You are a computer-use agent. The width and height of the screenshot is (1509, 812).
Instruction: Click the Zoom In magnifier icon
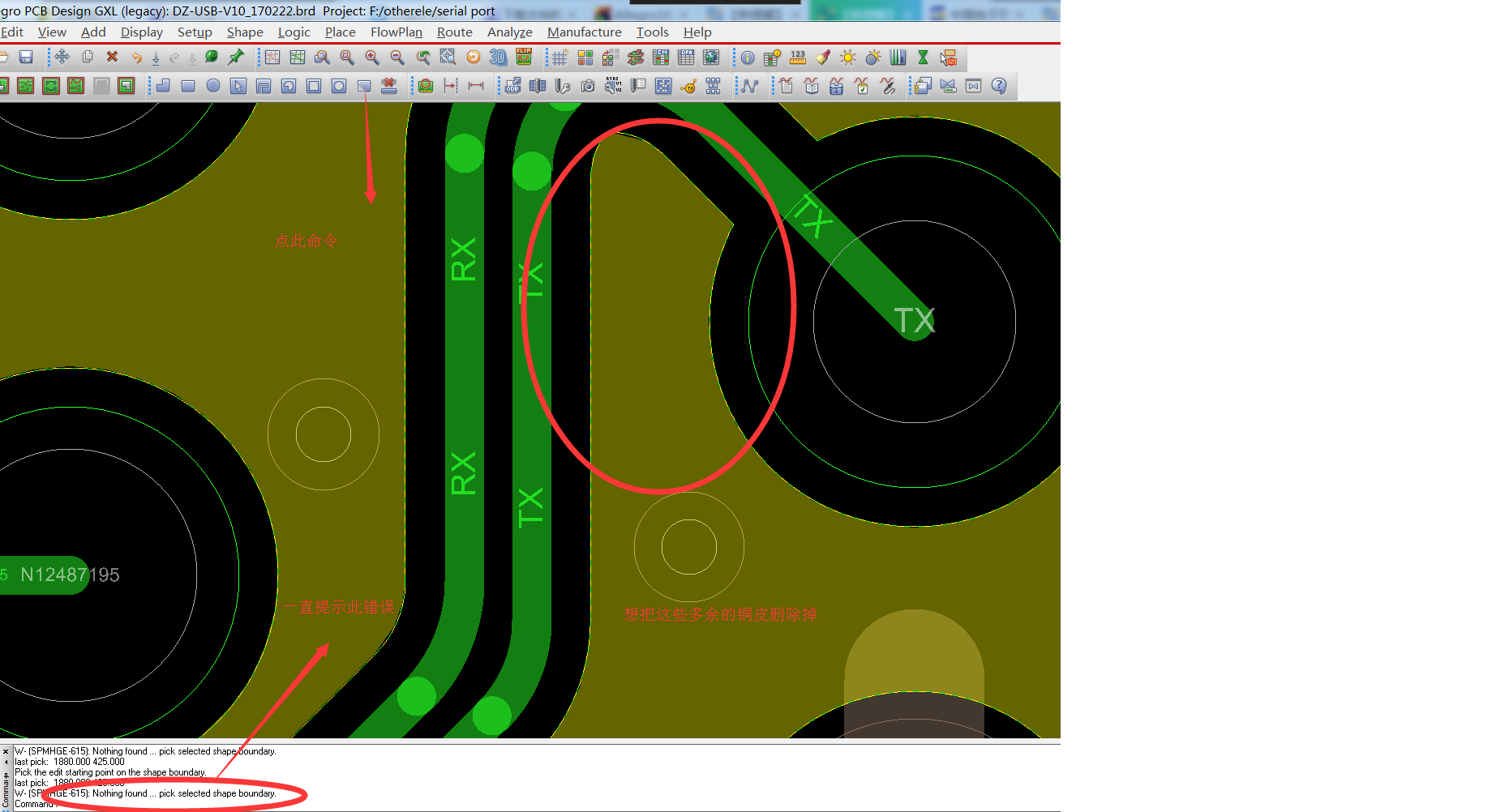pyautogui.click(x=372, y=58)
